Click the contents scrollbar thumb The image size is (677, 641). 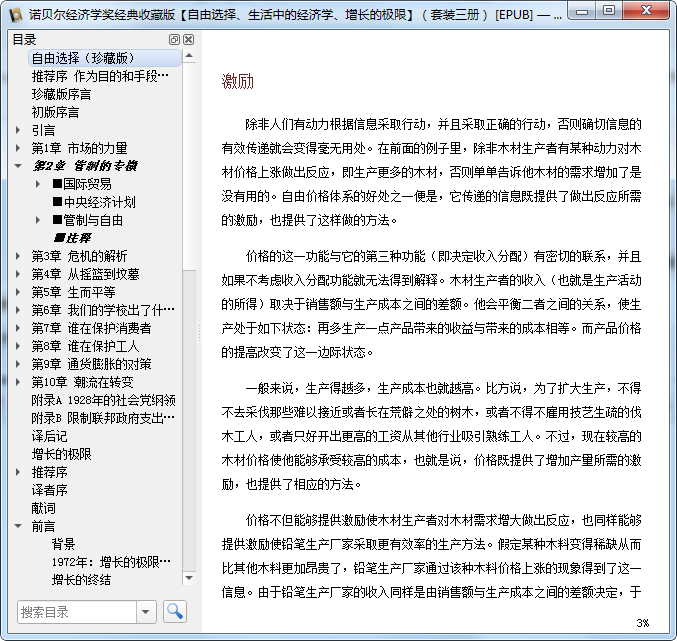pyautogui.click(x=189, y=167)
